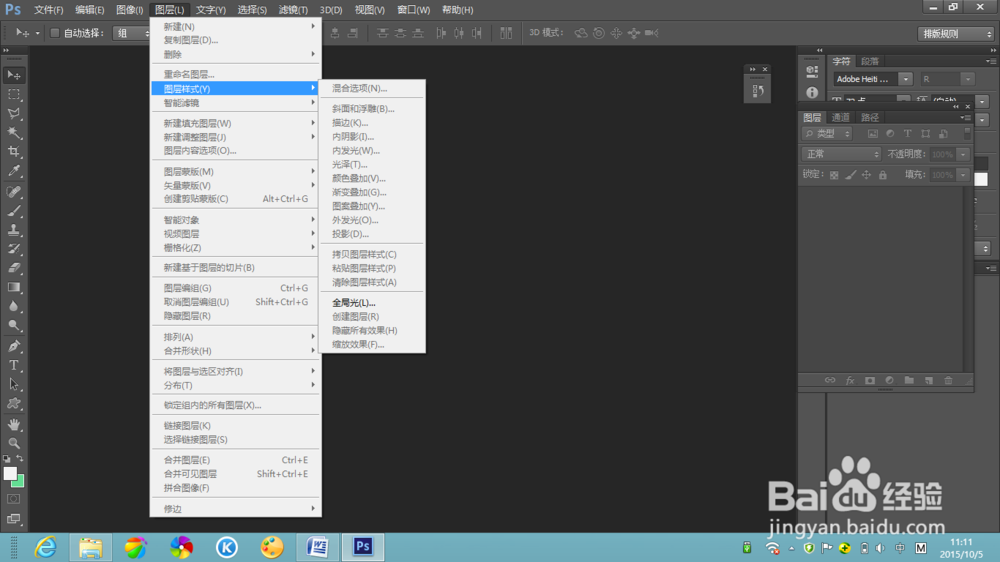The image size is (1000, 562).
Task: Select the Crop tool
Action: point(13,152)
